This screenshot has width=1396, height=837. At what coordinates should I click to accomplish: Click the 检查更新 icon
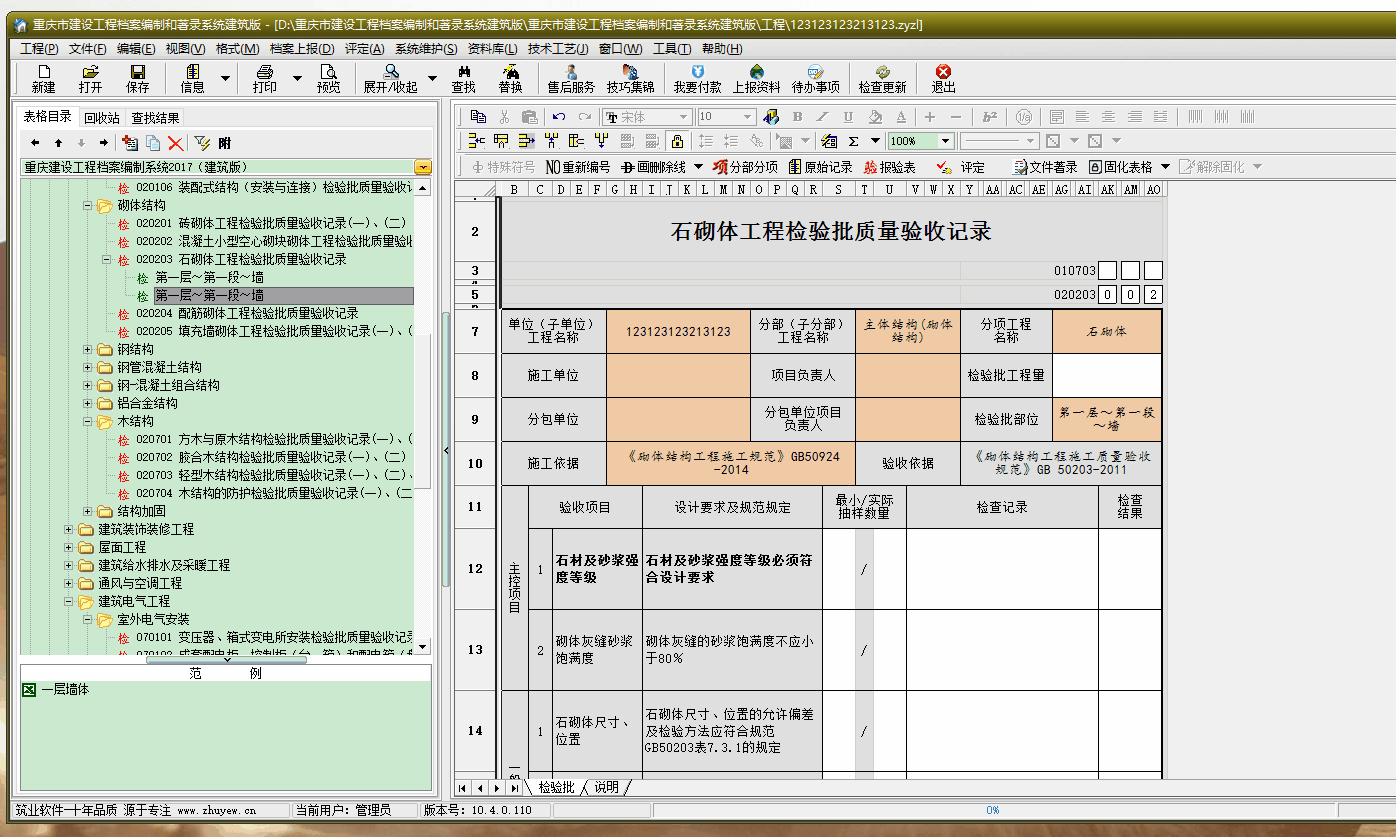pos(882,78)
